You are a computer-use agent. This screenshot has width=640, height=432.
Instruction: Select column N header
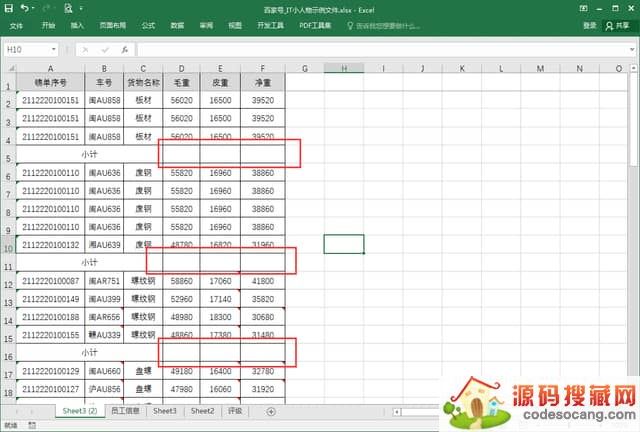(x=579, y=68)
